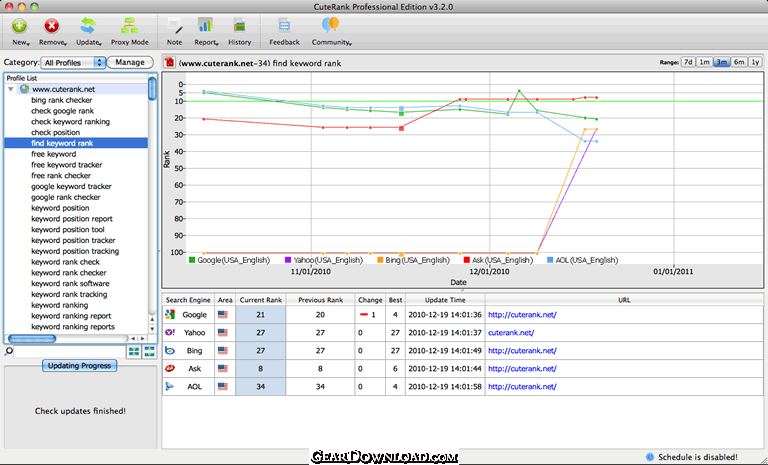Screen dimensions: 768x465
Task: Set chart range to 6m
Action: (739, 62)
